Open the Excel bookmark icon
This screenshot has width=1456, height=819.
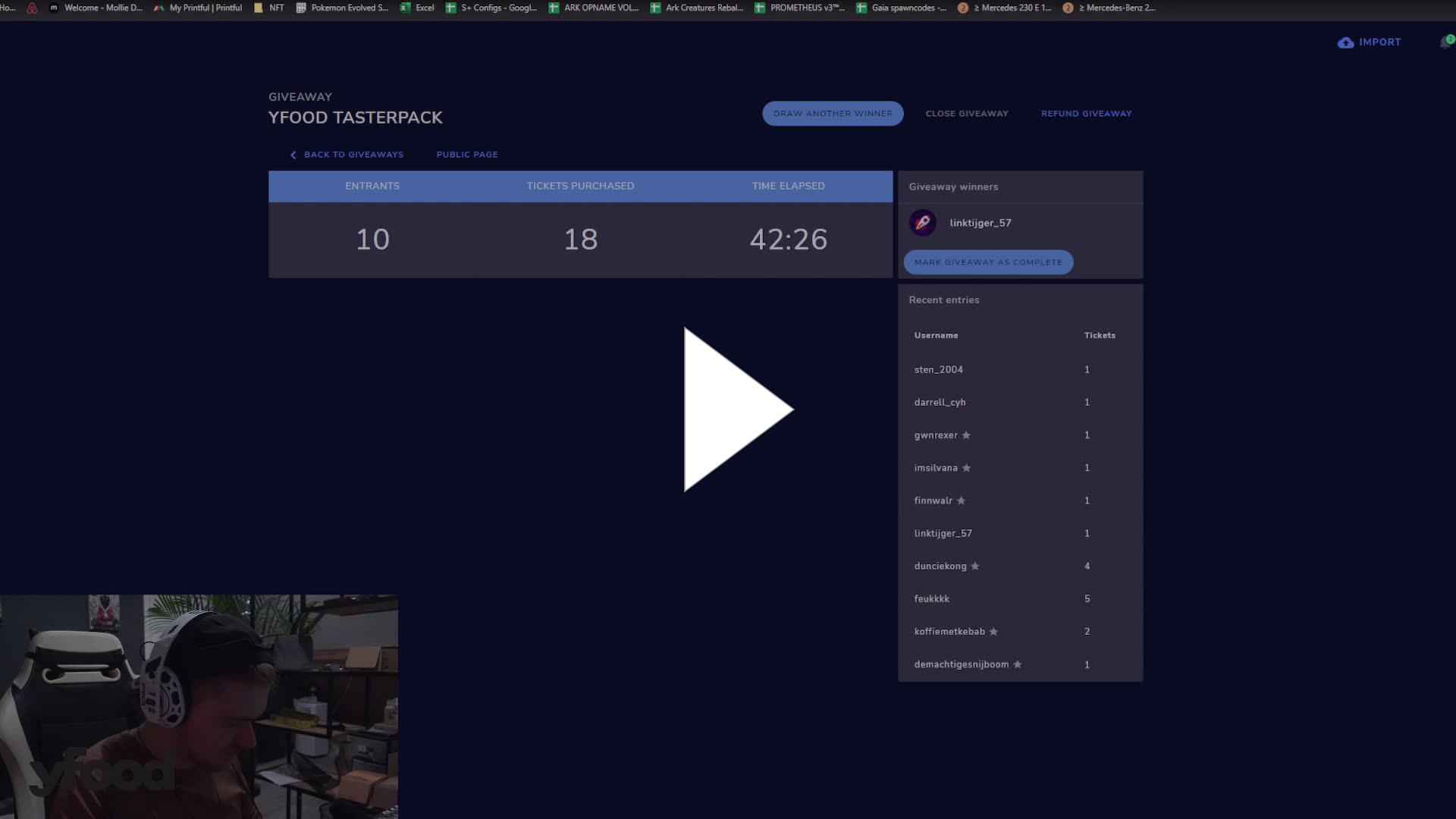click(406, 8)
